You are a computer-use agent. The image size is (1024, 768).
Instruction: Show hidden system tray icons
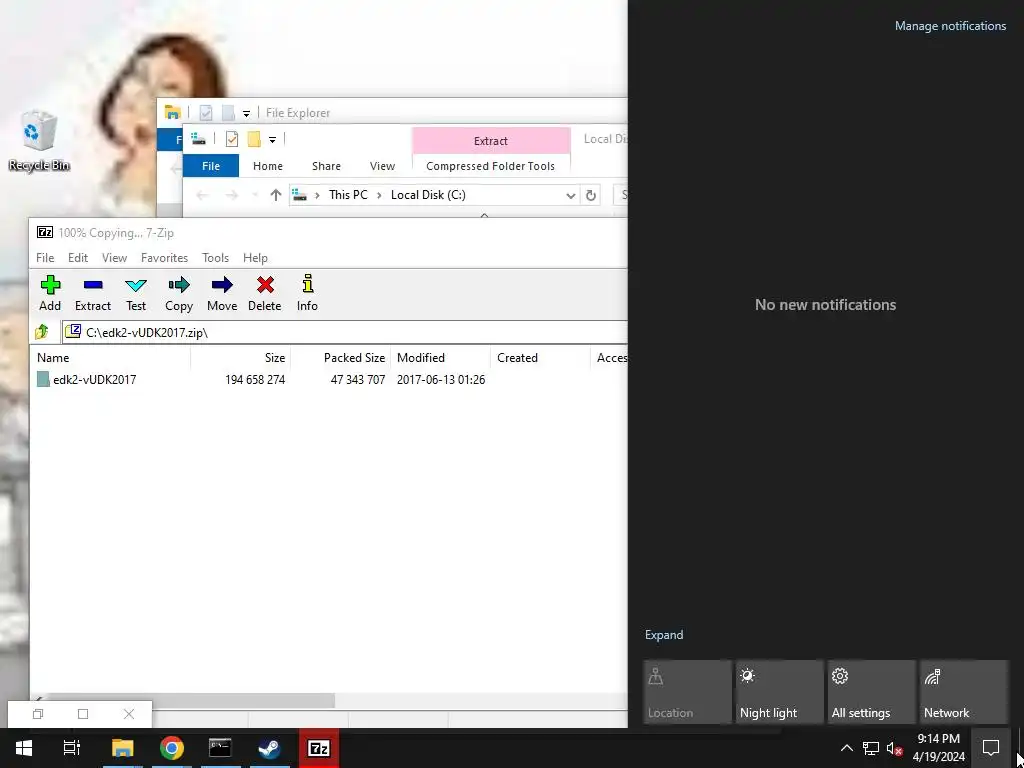coord(846,748)
